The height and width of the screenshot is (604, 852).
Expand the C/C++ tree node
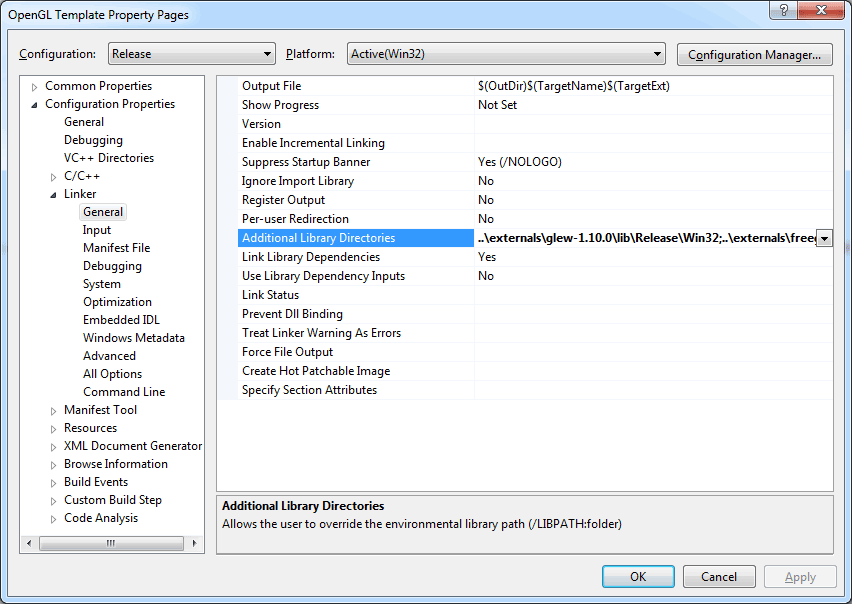53,177
